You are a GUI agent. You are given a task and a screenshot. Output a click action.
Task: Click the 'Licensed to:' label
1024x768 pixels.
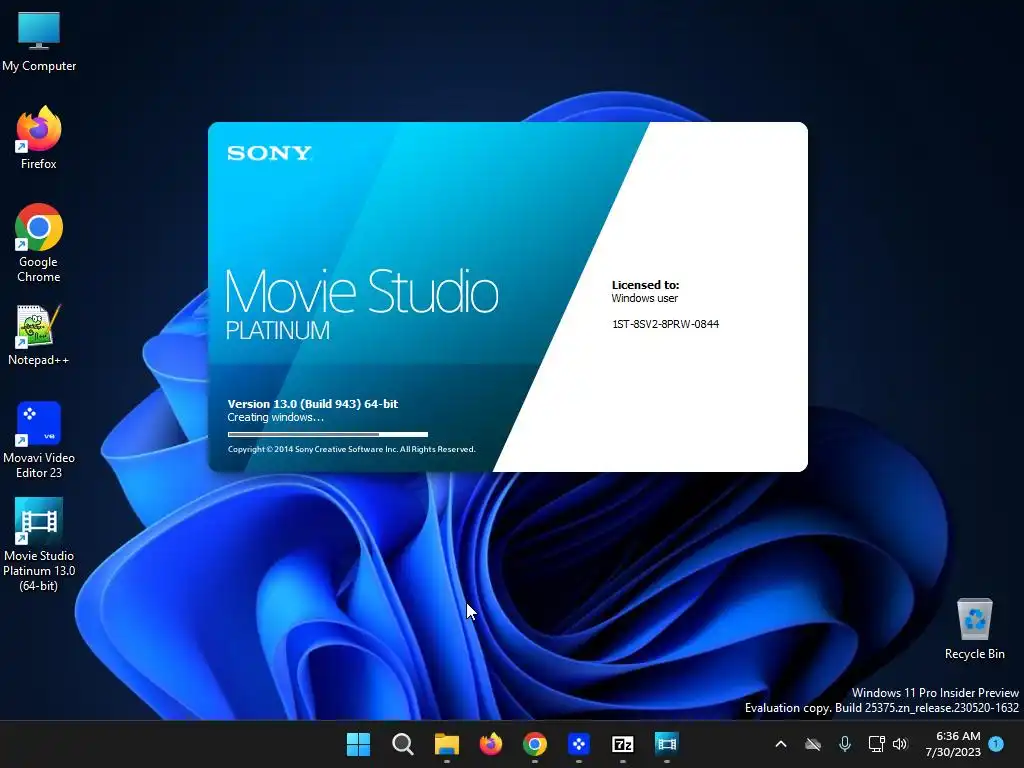click(645, 285)
